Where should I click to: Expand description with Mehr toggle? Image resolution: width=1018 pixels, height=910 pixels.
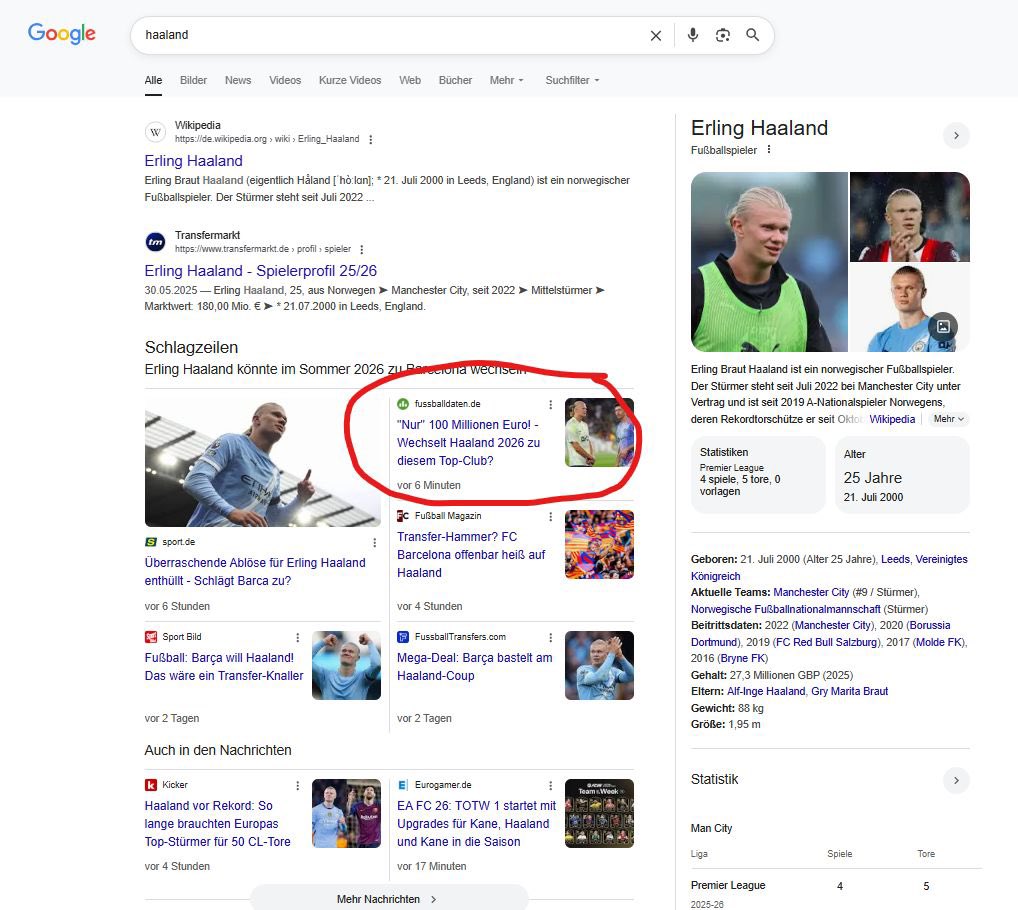point(949,419)
